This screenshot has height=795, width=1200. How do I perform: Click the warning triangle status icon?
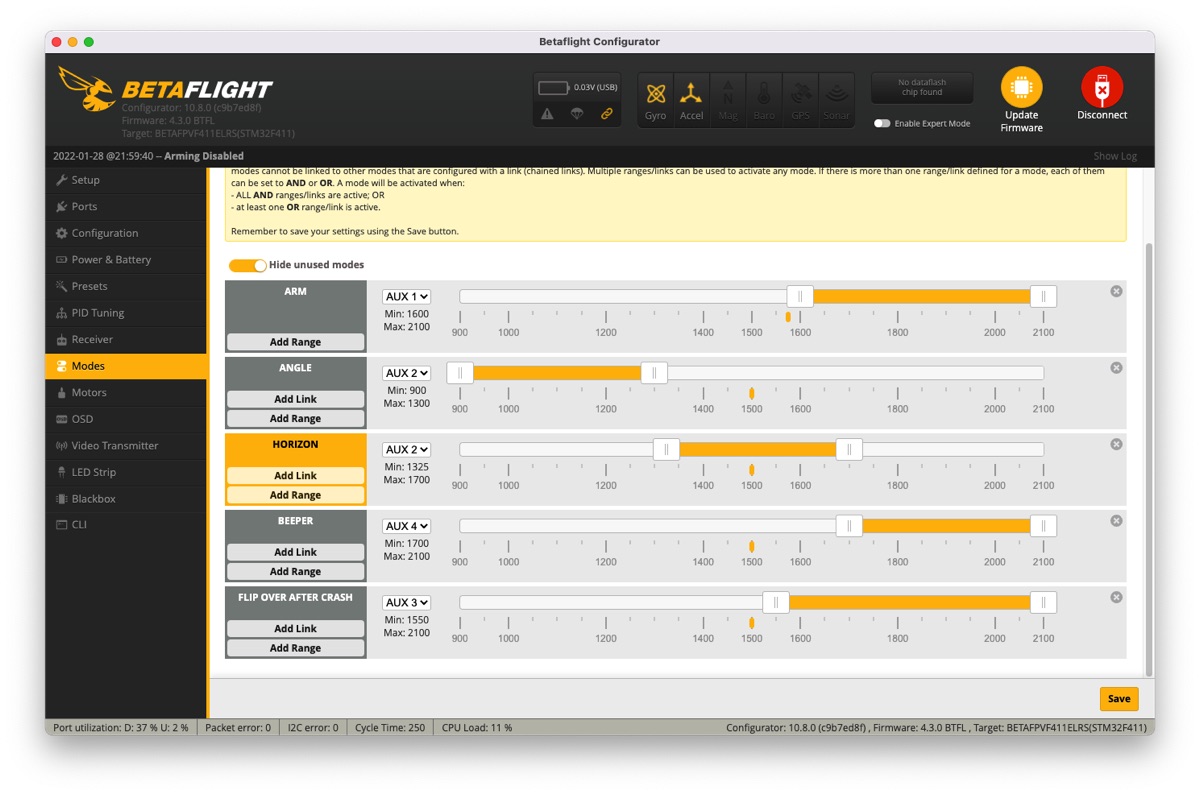coord(547,114)
